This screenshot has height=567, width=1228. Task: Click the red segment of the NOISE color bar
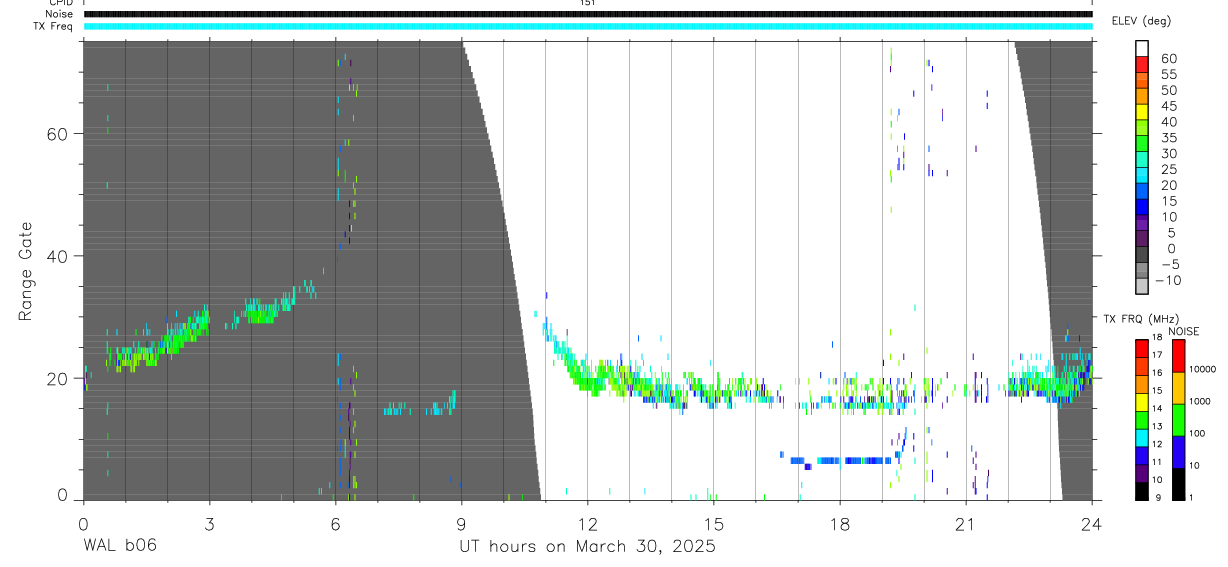(x=1179, y=355)
